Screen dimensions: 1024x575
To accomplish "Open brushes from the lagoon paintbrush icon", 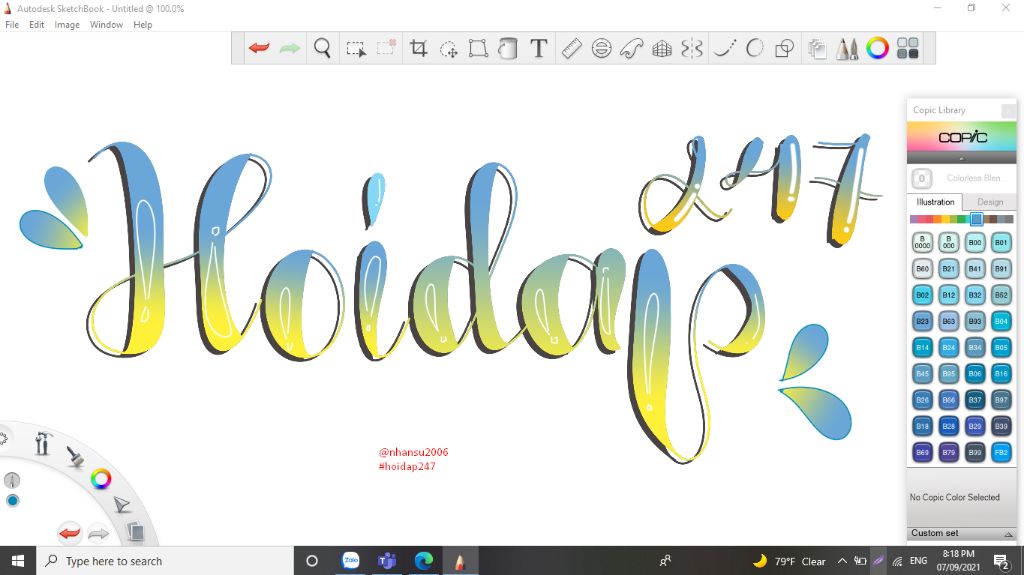I will click(74, 456).
